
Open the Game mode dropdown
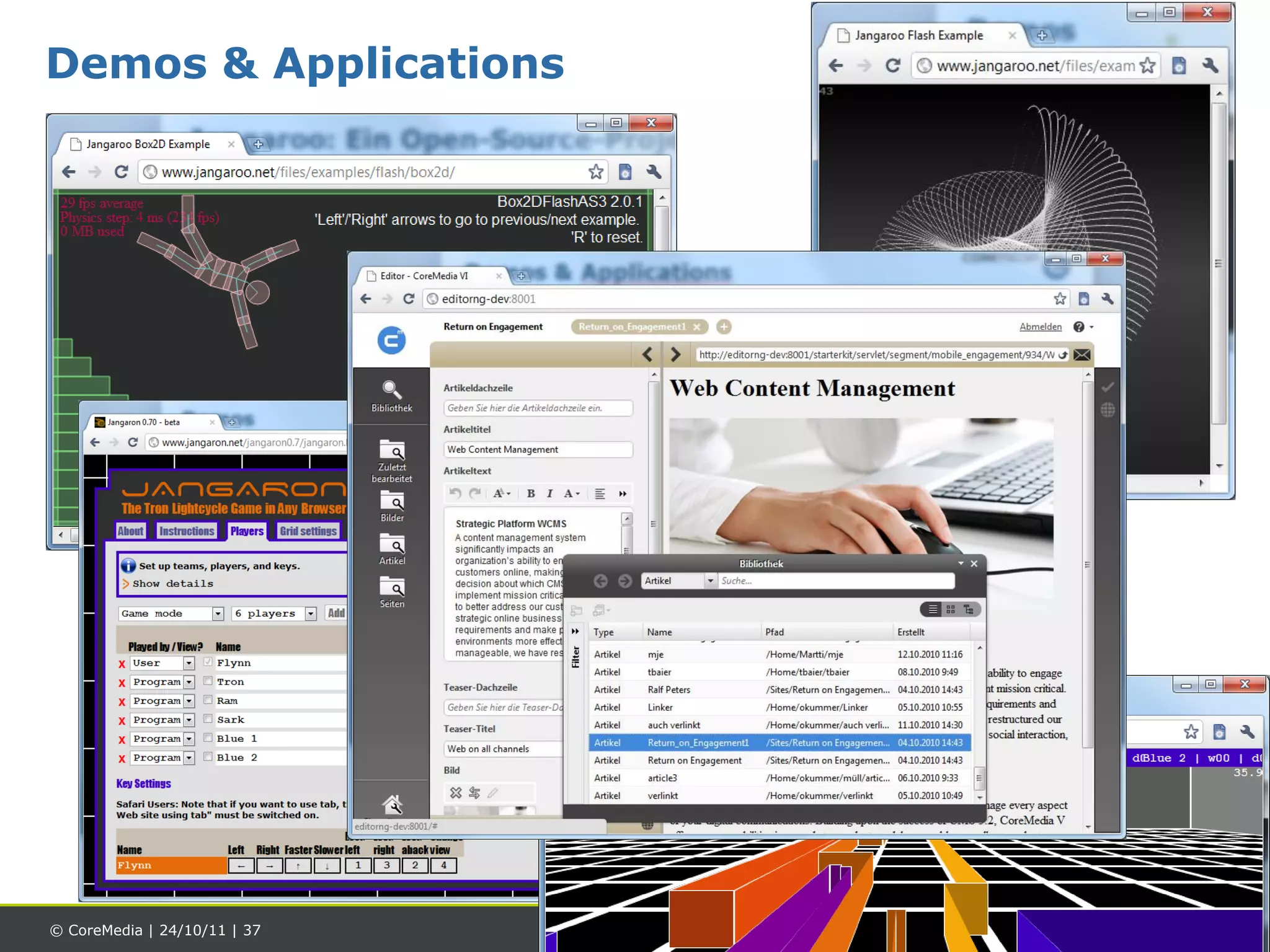[218, 614]
